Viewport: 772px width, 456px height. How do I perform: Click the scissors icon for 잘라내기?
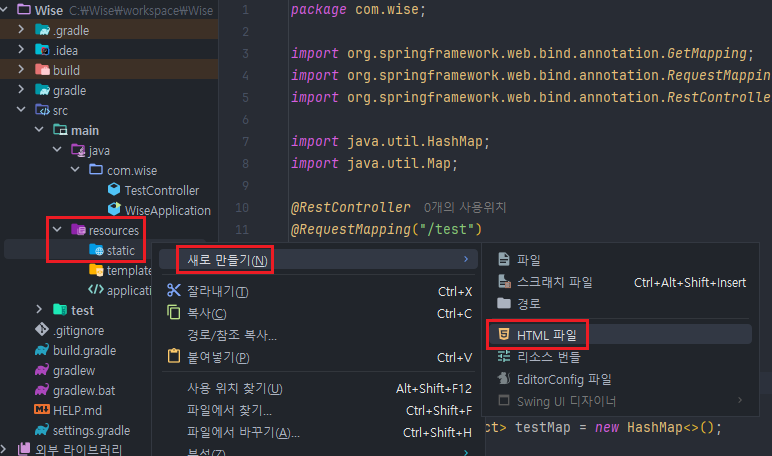pos(173,290)
